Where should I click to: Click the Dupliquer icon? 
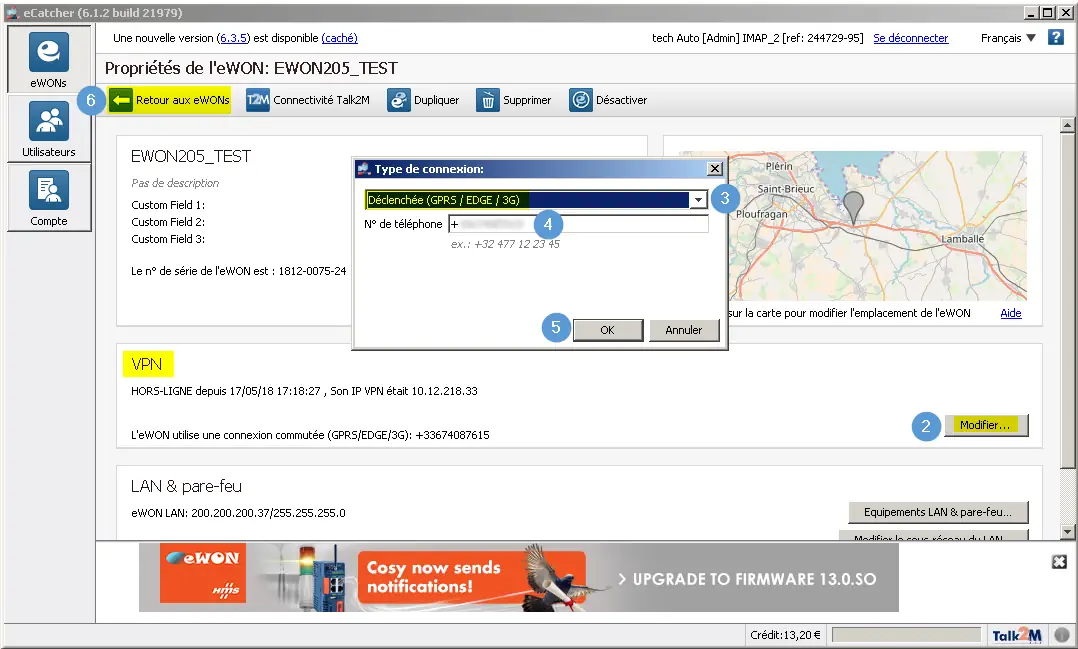(399, 100)
